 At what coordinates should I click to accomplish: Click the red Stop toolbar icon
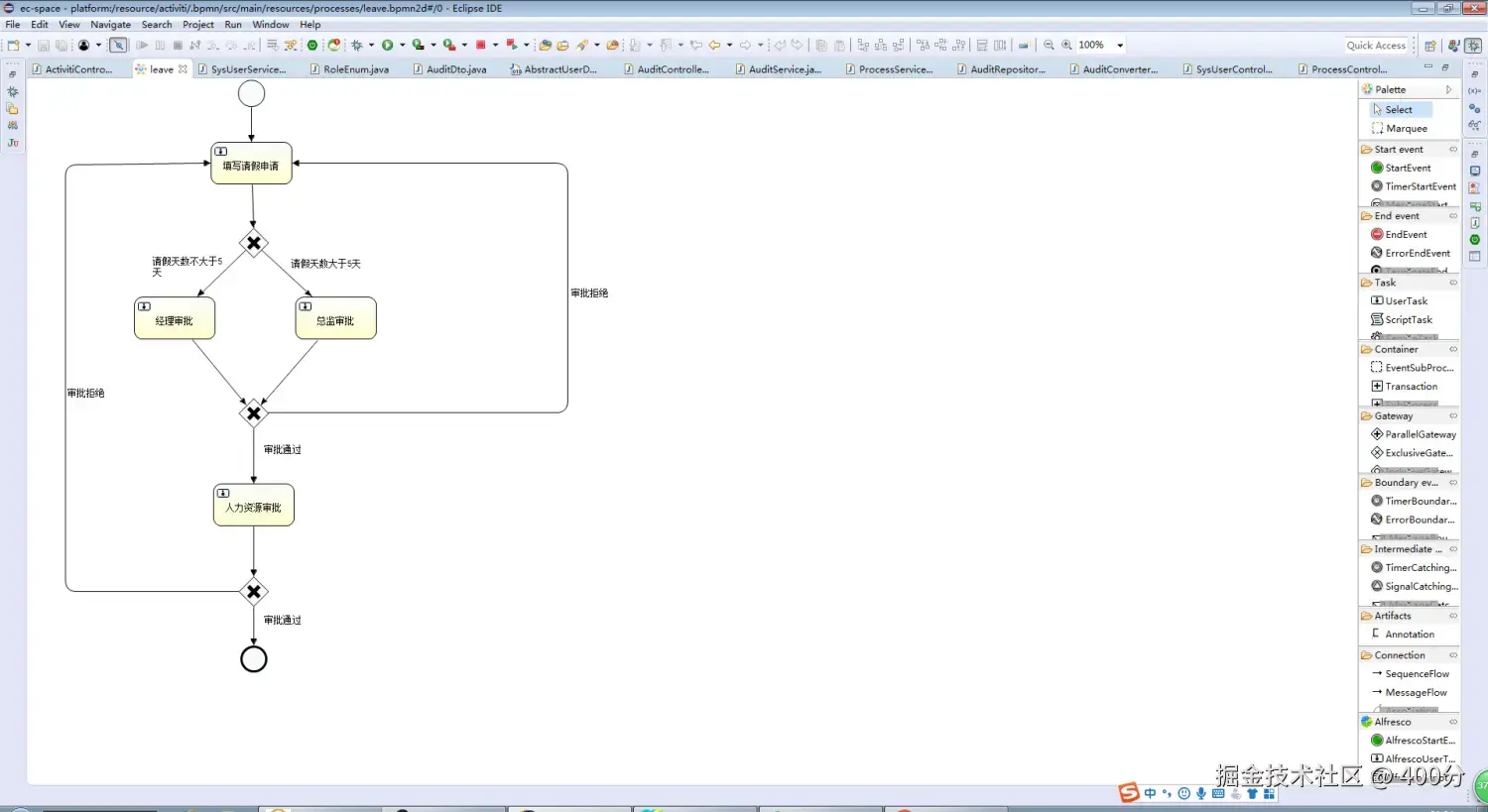pos(480,45)
